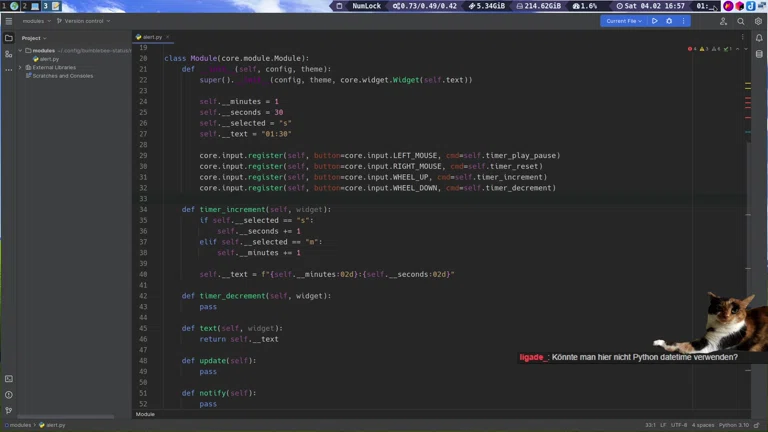768x432 pixels.
Task: Open the Structure tool window icon
Action: pyautogui.click(x=9, y=54)
